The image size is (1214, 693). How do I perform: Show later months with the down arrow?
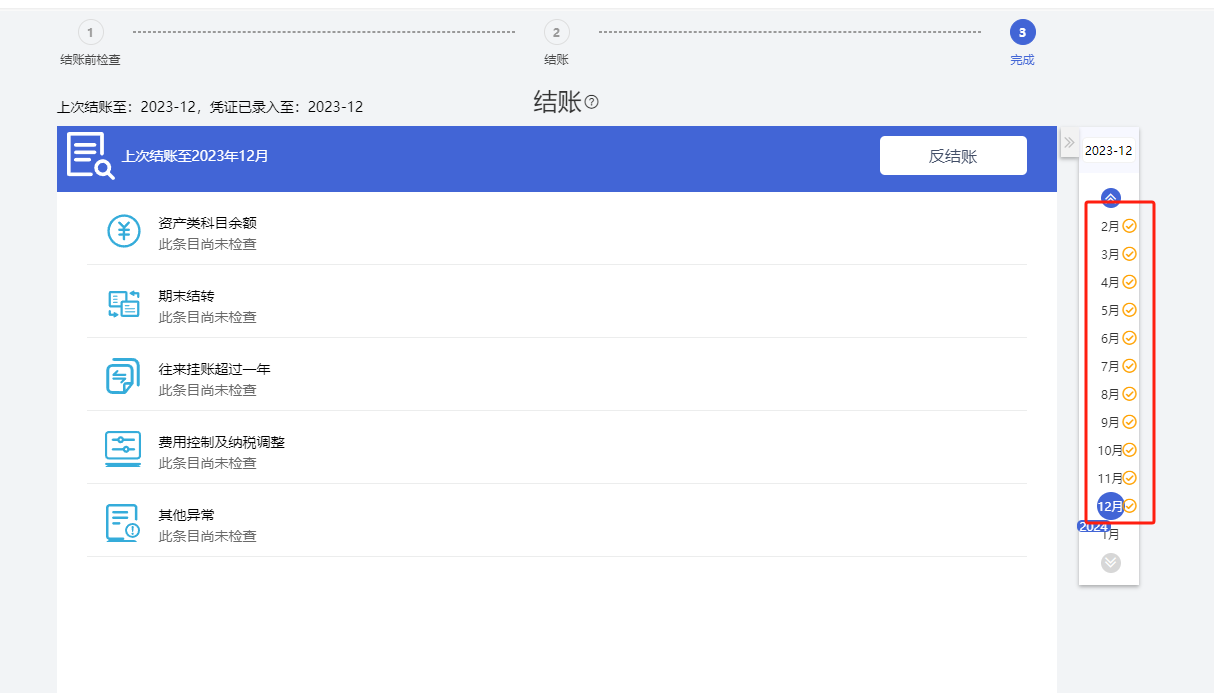coord(1111,562)
